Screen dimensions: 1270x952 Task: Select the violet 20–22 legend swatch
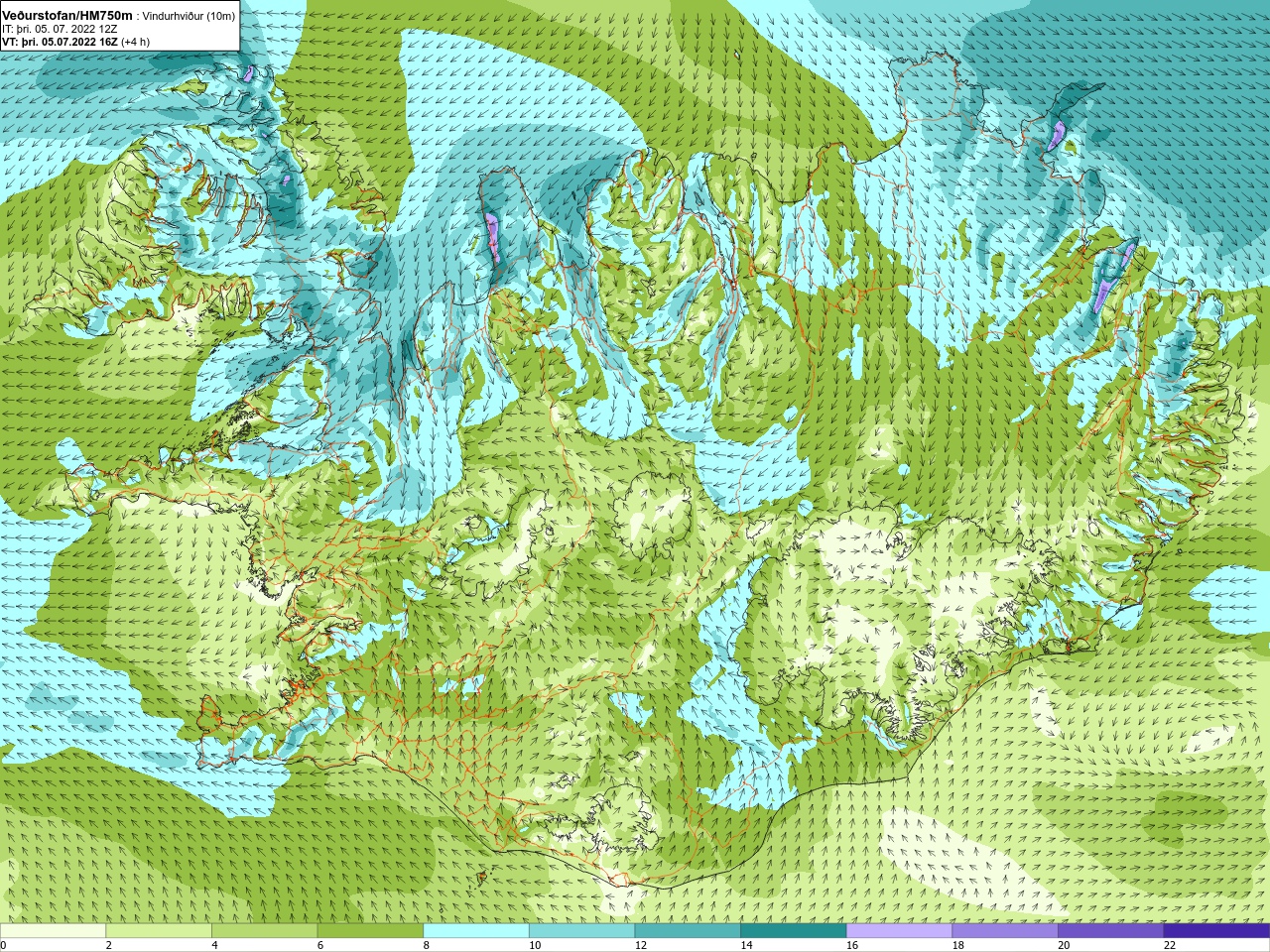tap(1110, 931)
